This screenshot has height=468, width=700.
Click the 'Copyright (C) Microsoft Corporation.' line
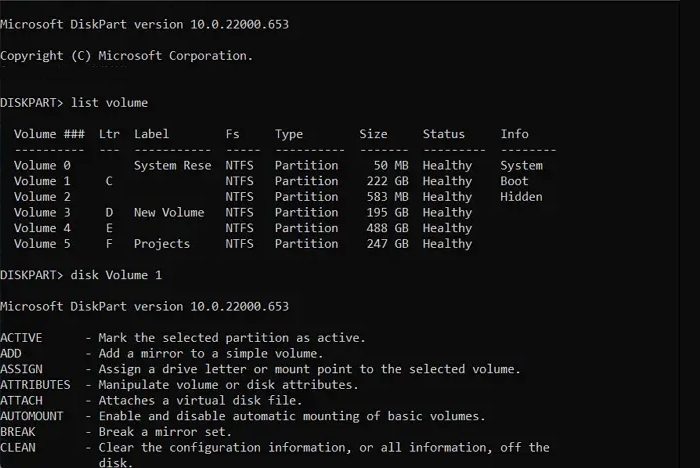(126, 56)
